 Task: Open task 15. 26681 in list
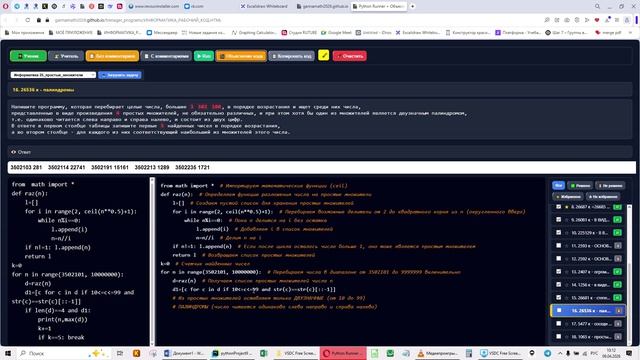591,298
